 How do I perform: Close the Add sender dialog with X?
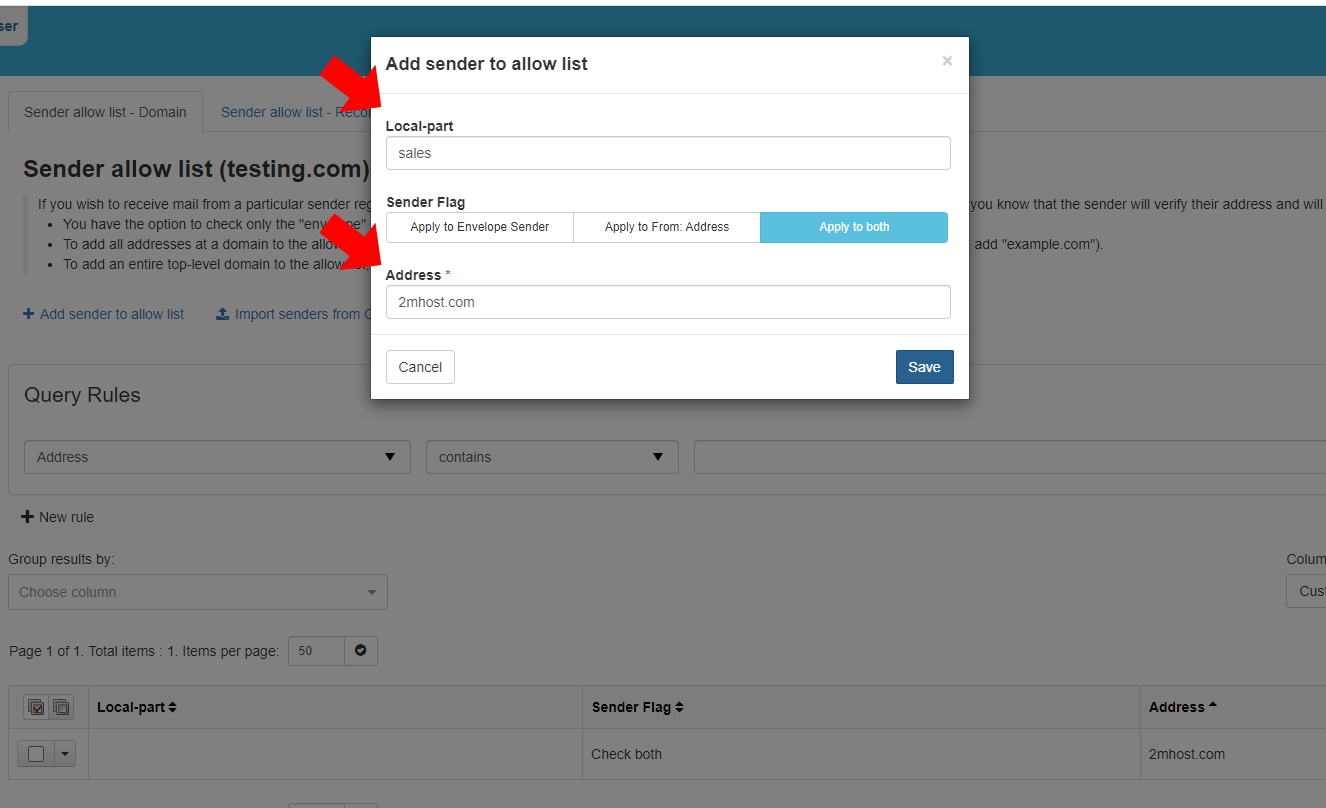(x=946, y=61)
